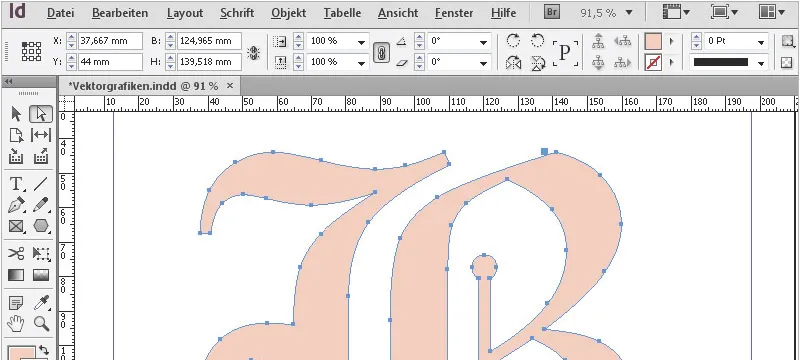The height and width of the screenshot is (360, 800).
Task: Open the Y scale percentage dropdown
Action: click(362, 64)
